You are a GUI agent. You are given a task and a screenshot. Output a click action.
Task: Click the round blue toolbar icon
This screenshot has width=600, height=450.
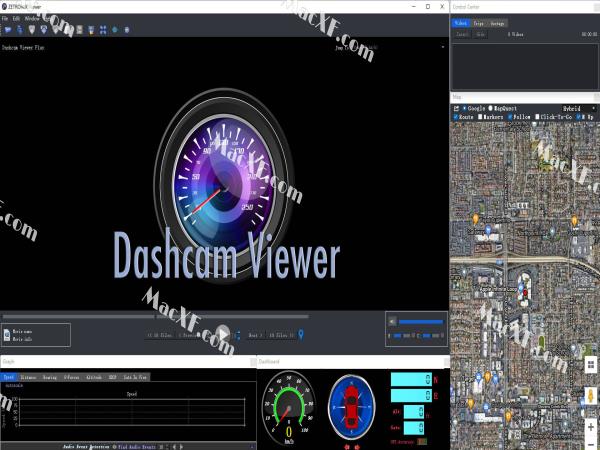(x=115, y=30)
